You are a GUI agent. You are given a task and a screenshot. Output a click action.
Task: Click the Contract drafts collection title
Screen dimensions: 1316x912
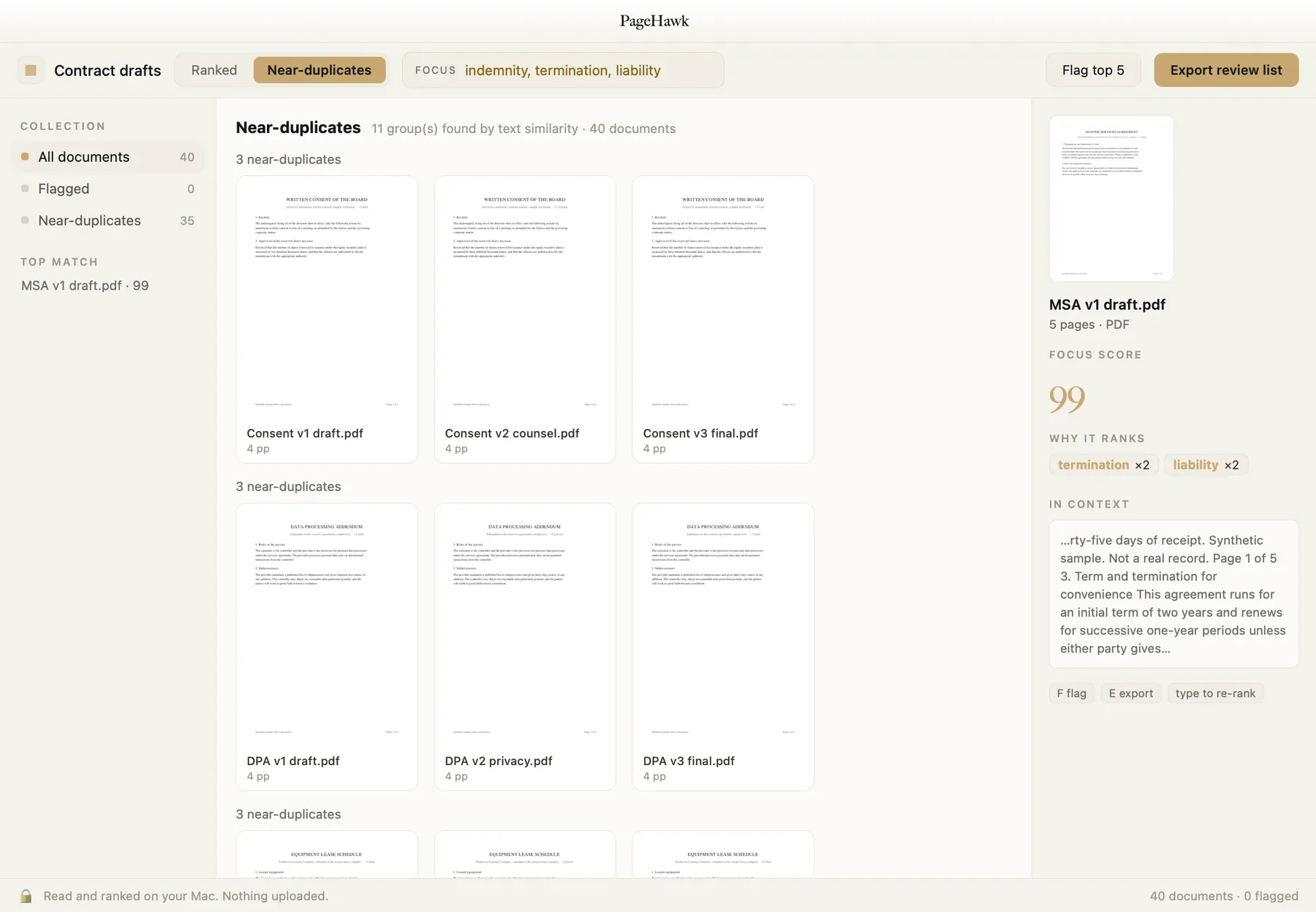click(x=107, y=70)
